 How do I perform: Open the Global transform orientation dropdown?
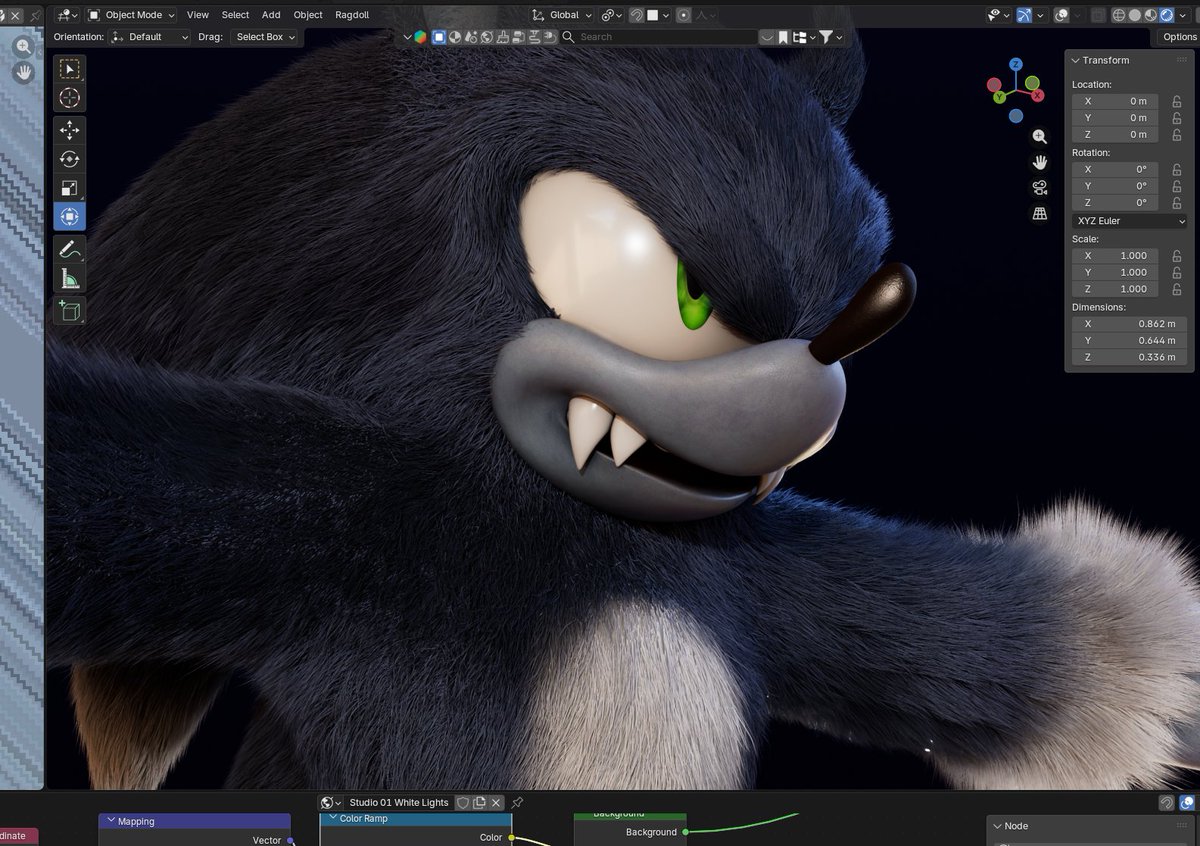[562, 15]
